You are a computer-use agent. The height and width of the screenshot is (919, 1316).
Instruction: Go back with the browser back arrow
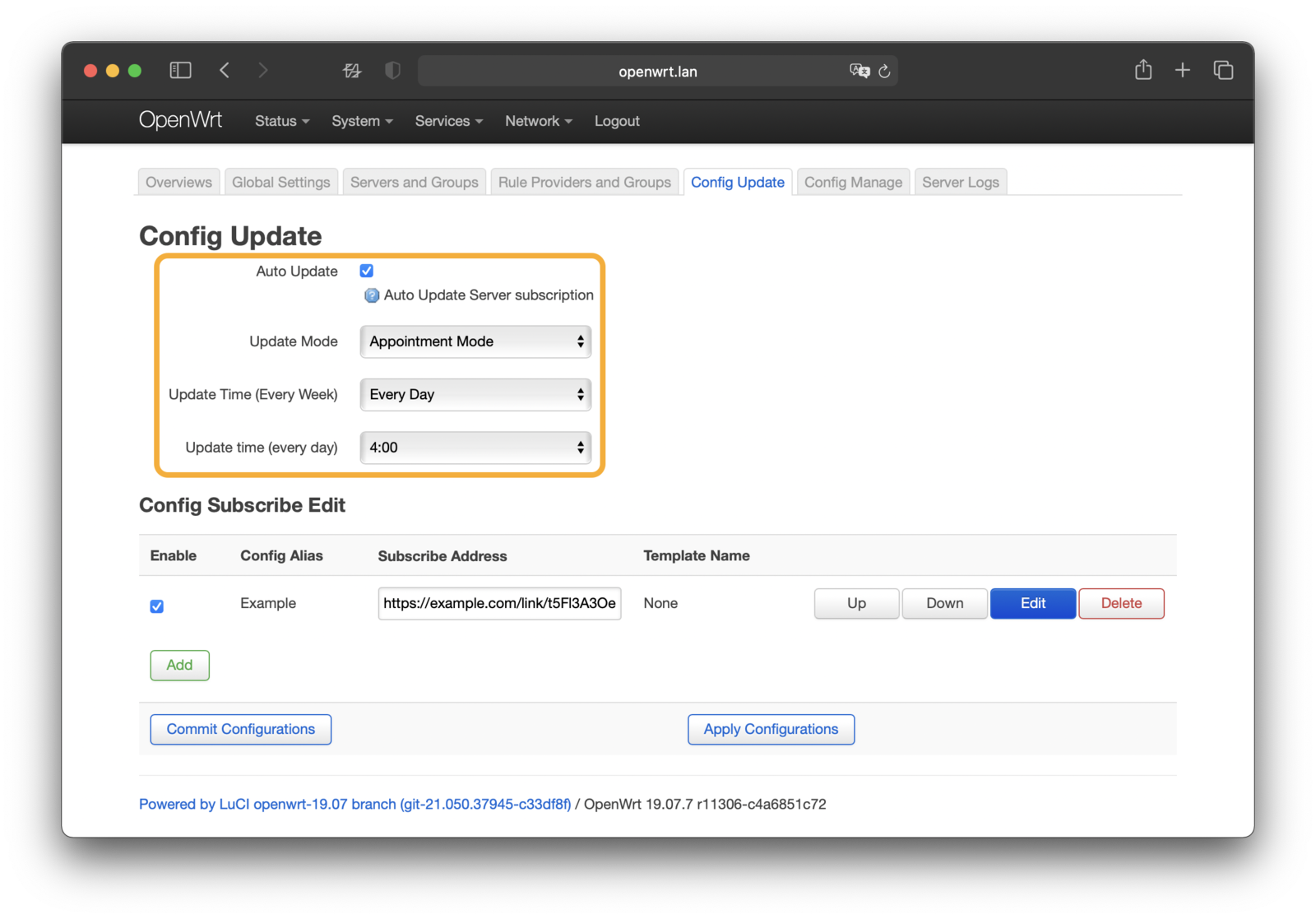coord(225,71)
